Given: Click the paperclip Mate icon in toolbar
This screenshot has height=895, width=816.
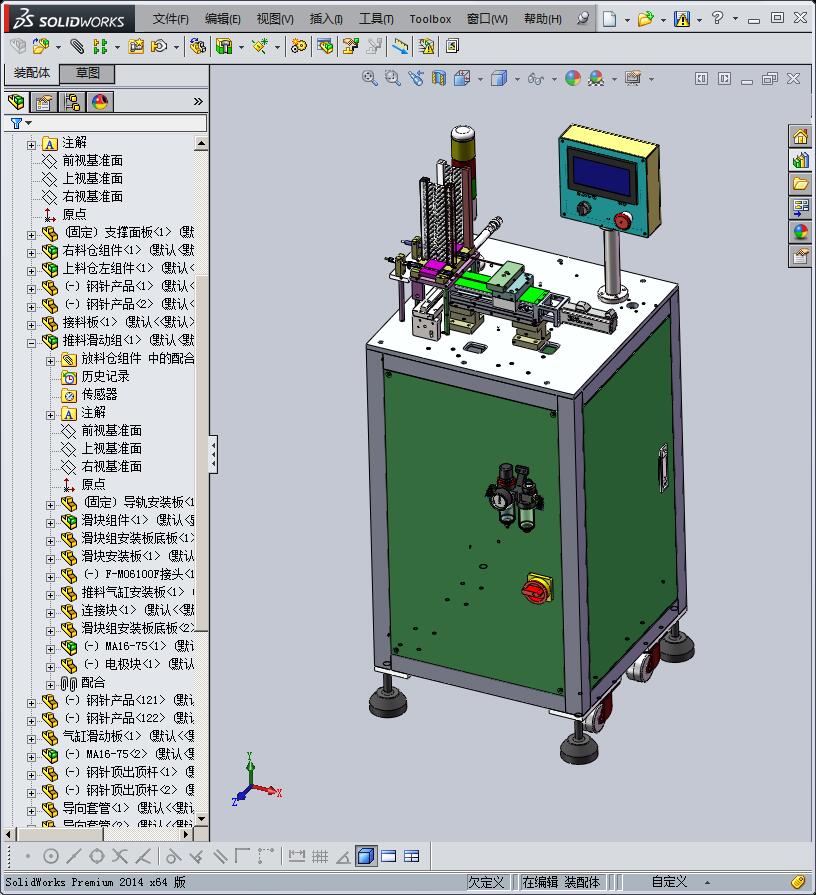Looking at the screenshot, I should click(76, 46).
